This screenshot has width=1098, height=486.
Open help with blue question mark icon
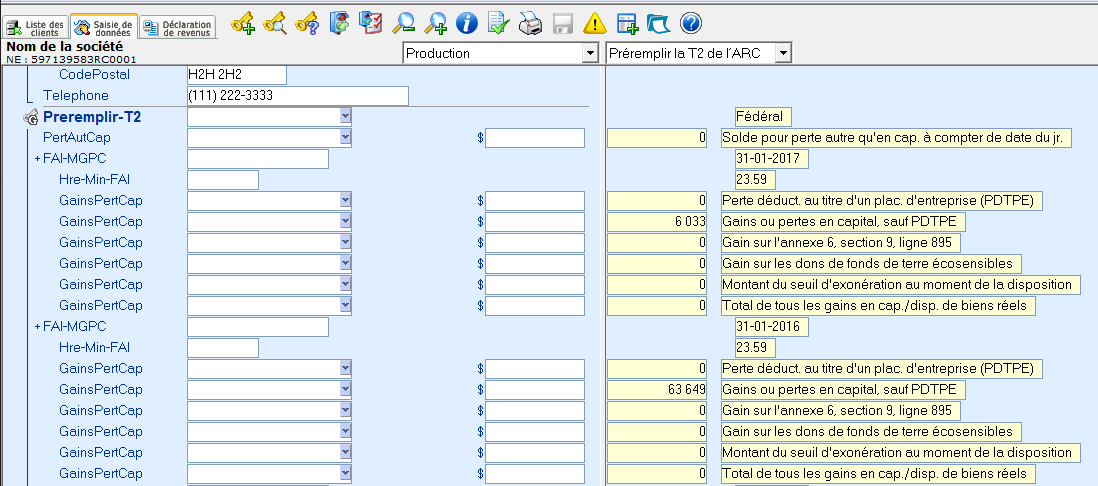[690, 23]
